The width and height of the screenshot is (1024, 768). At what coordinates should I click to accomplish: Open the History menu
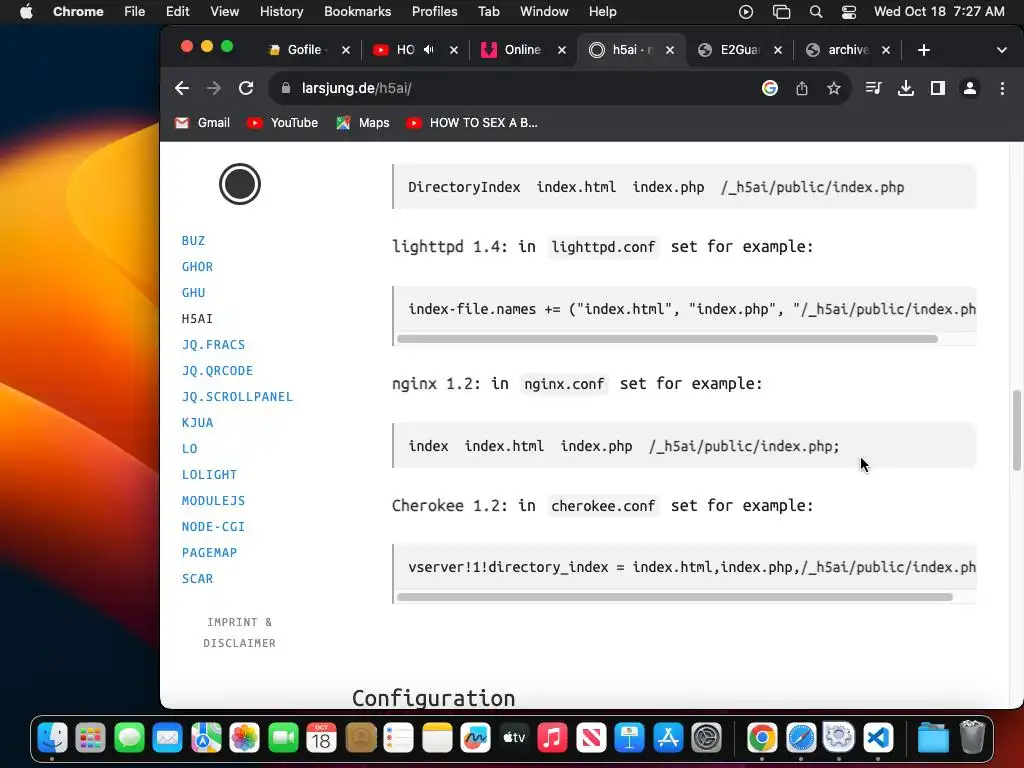pyautogui.click(x=281, y=12)
